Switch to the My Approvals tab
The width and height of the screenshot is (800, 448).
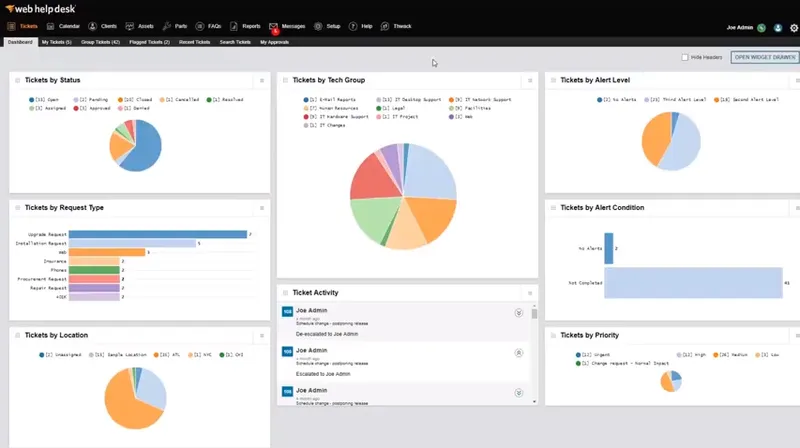click(x=274, y=42)
